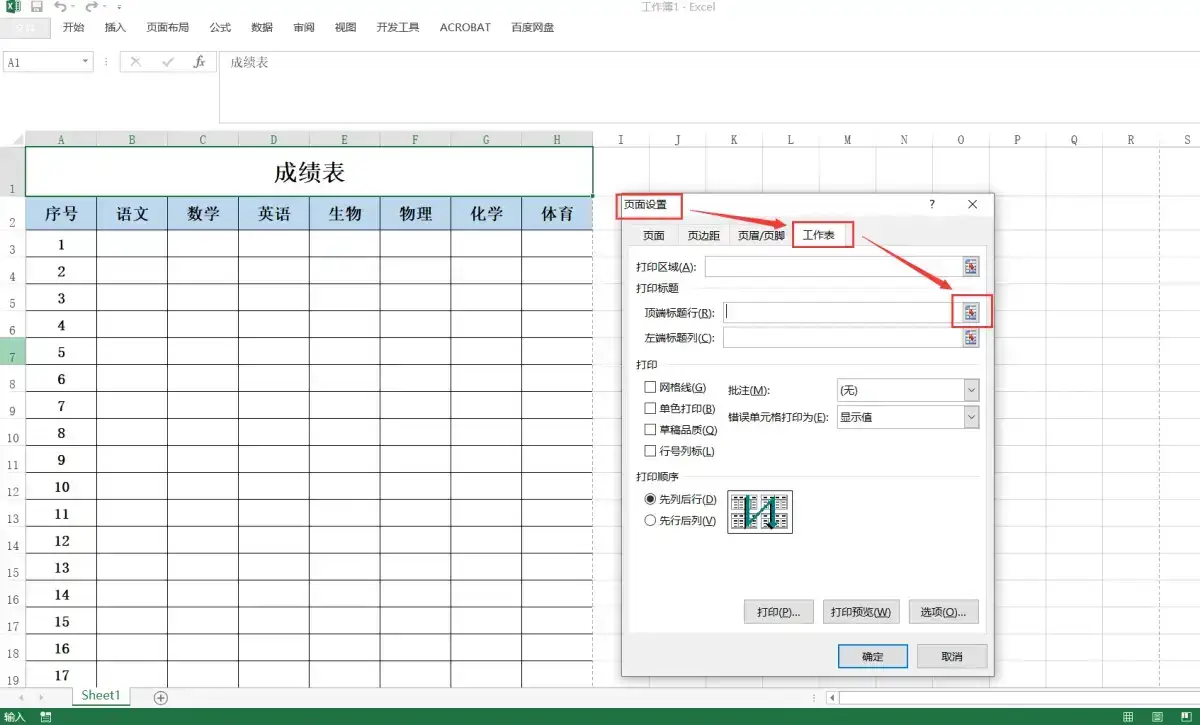This screenshot has width=1200, height=725.
Task: Click the Redo icon
Action: coord(91,7)
